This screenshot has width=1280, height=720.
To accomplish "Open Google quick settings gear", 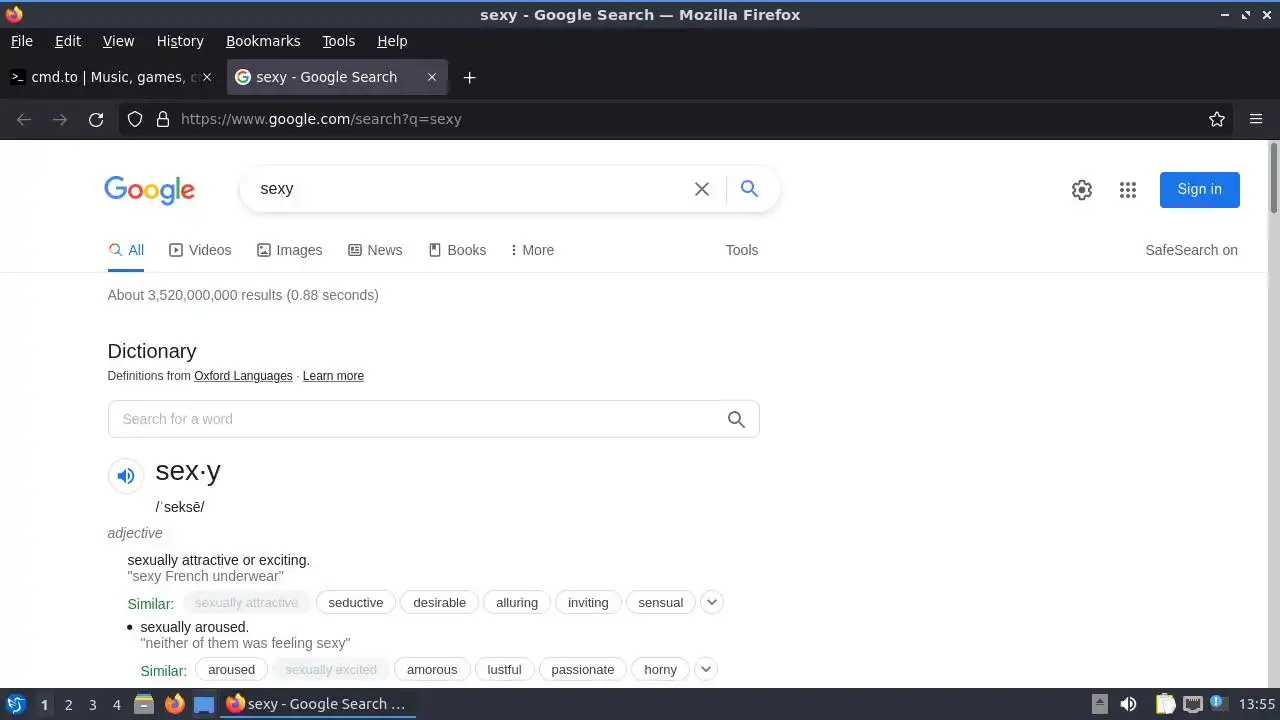I will coord(1082,190).
